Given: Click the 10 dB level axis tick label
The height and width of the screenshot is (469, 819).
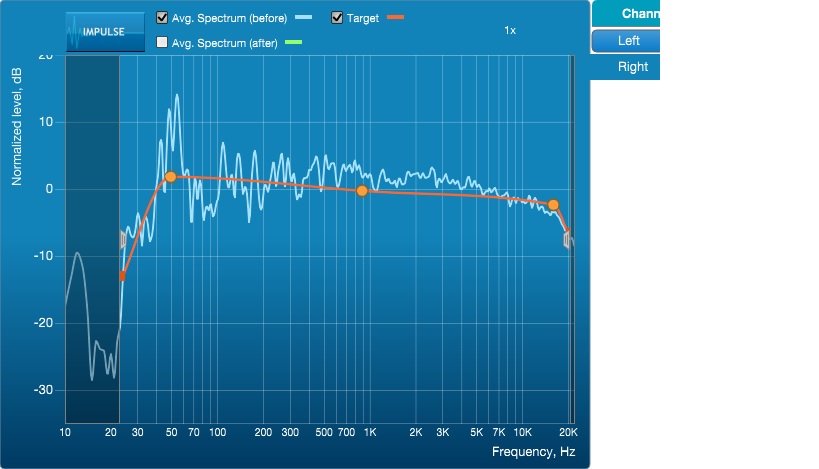Looking at the screenshot, I should point(45,122).
